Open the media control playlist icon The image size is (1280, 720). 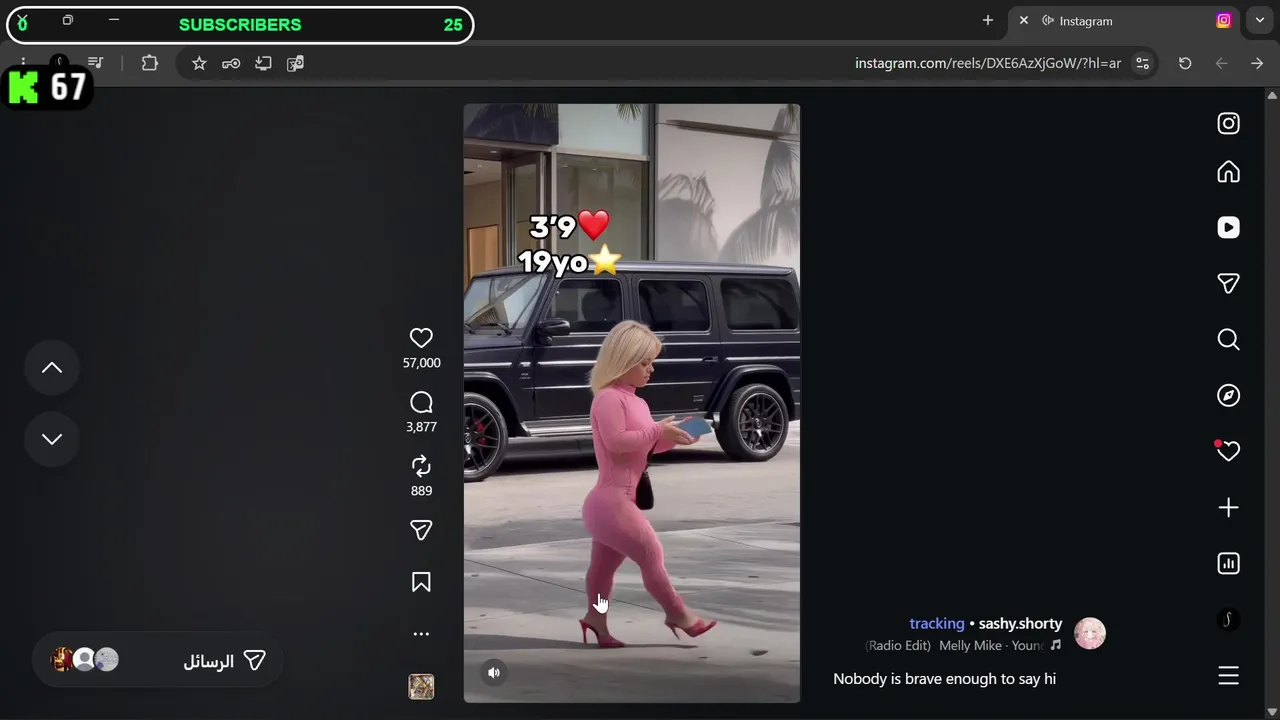point(95,62)
